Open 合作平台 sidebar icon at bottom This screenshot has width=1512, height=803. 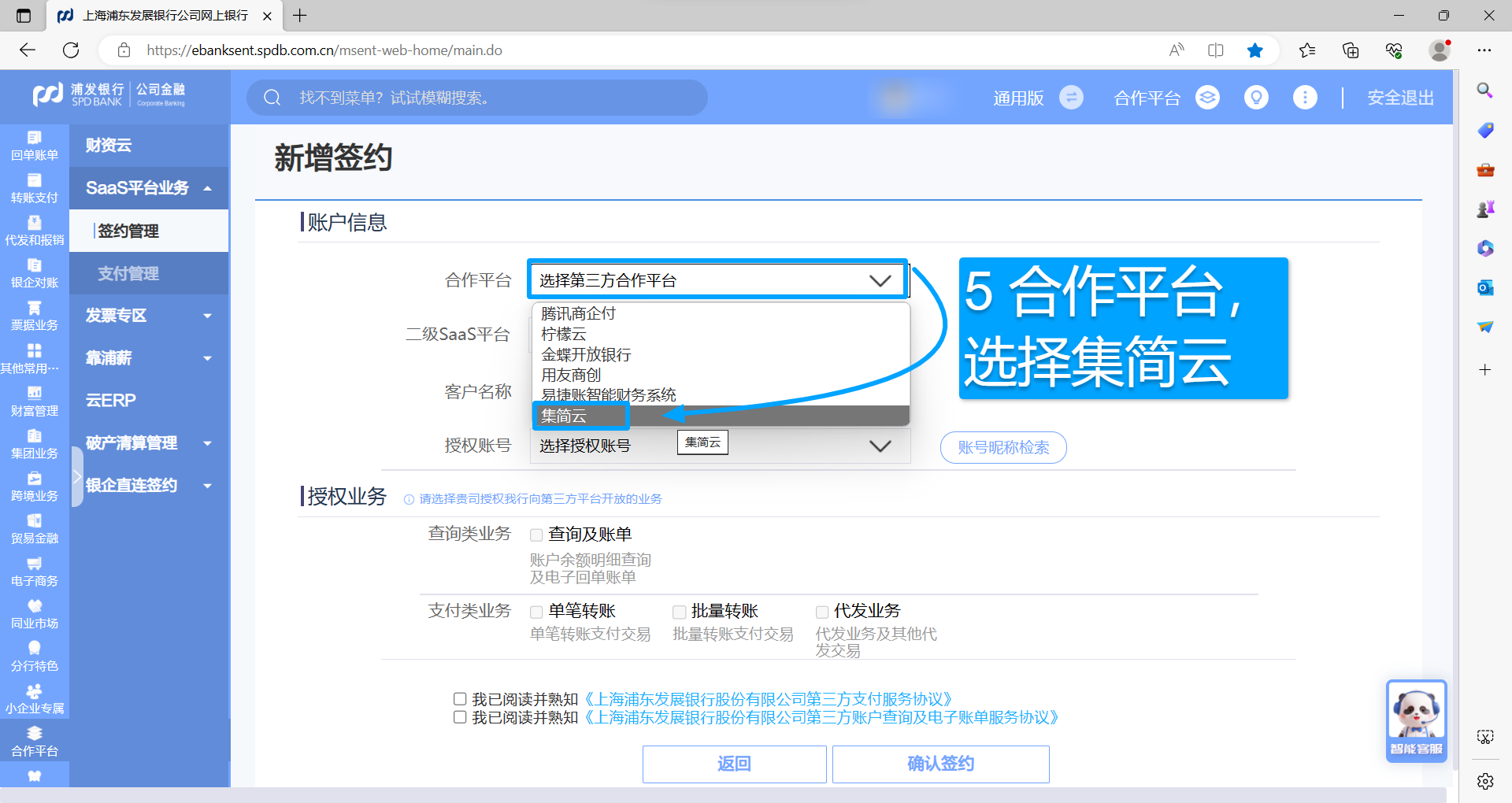[x=35, y=741]
